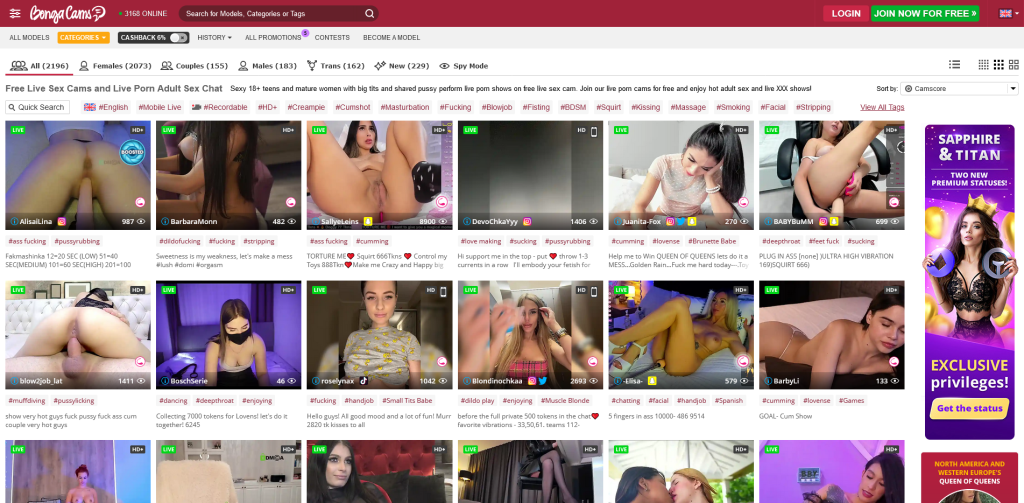Click into the Quick Search field
Screen dimensions: 1024x503
tap(39, 107)
